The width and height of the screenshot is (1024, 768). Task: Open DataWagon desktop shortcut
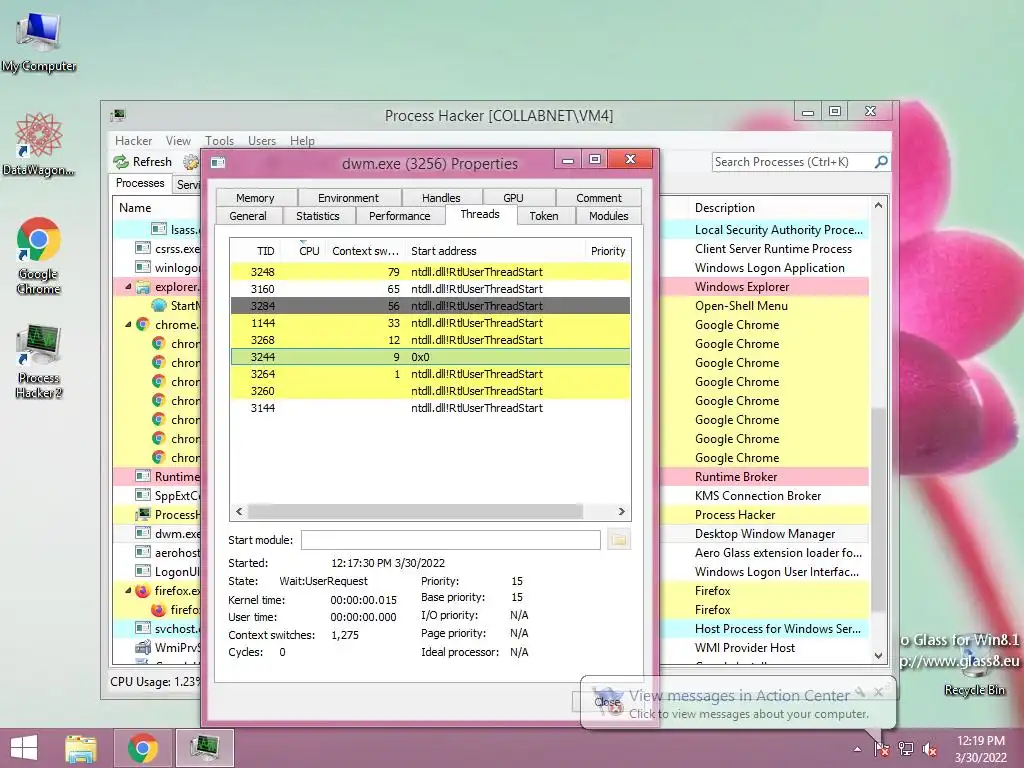(39, 144)
